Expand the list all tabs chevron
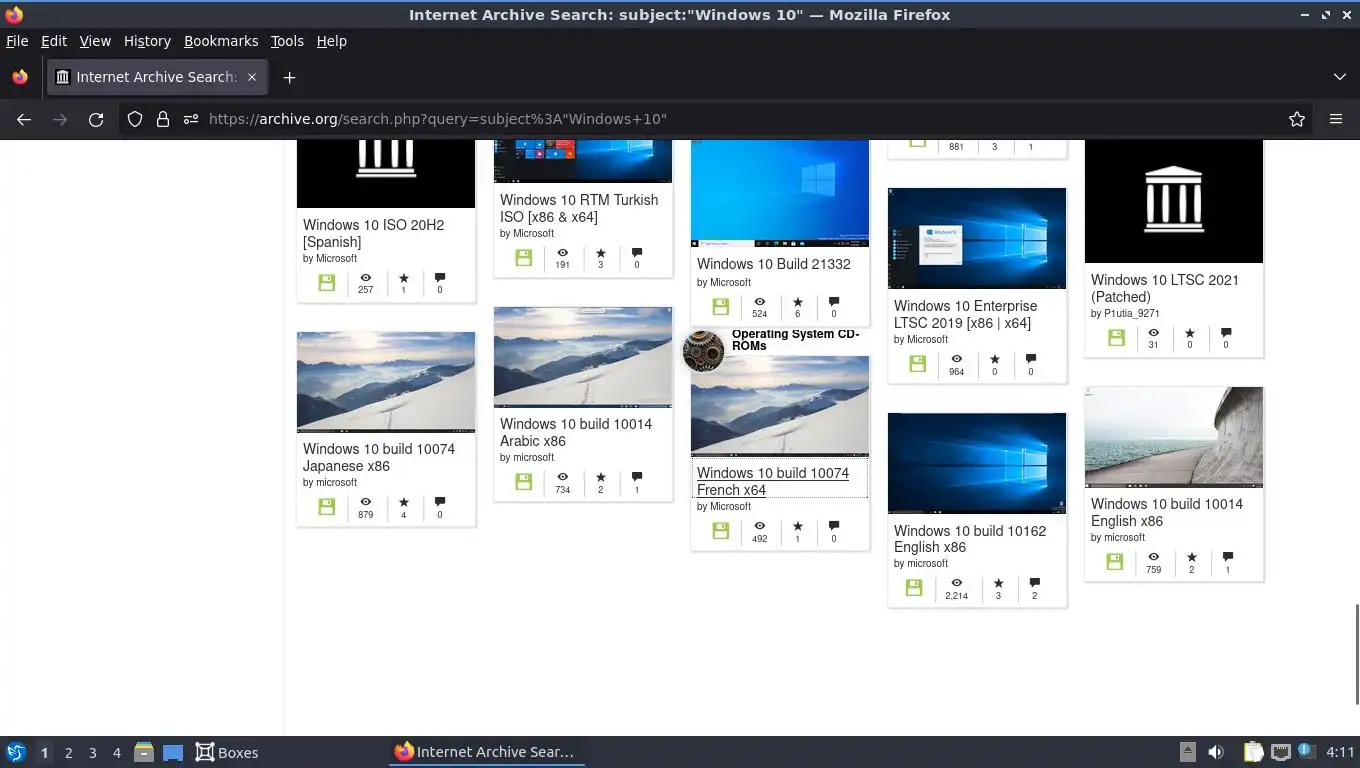1360x768 pixels. [x=1340, y=77]
